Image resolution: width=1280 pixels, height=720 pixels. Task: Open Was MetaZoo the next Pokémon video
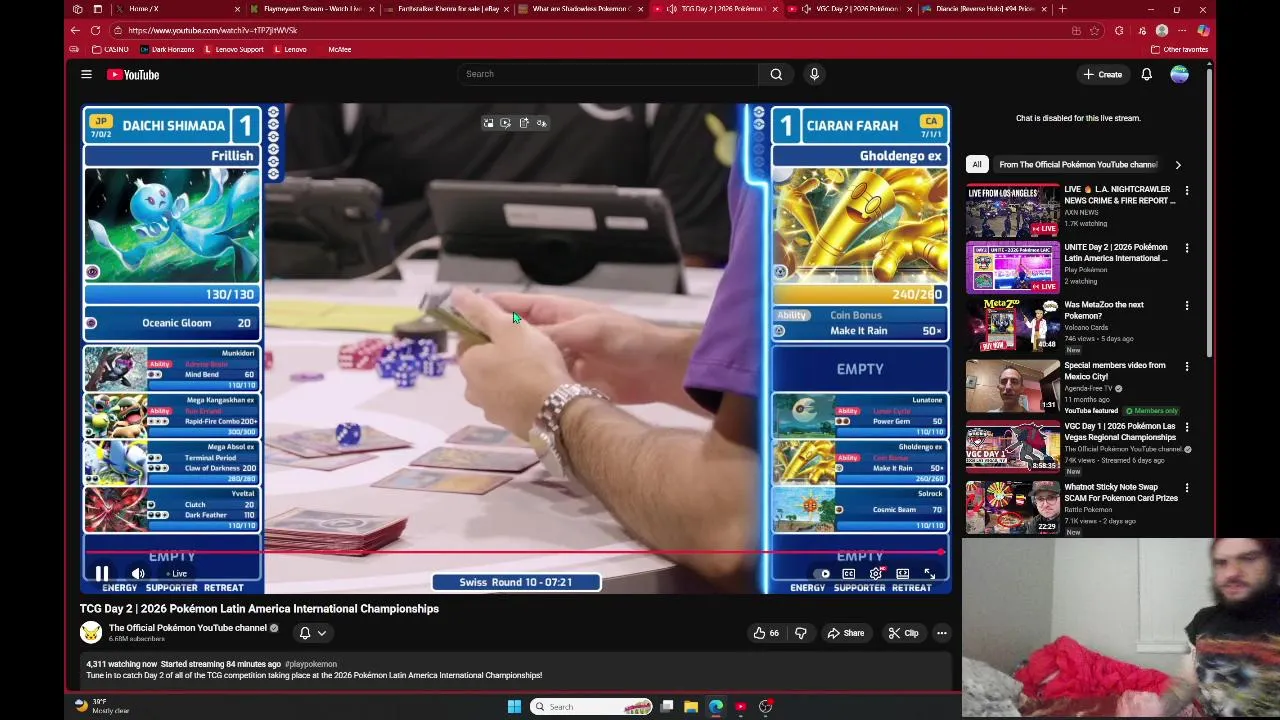(1104, 310)
